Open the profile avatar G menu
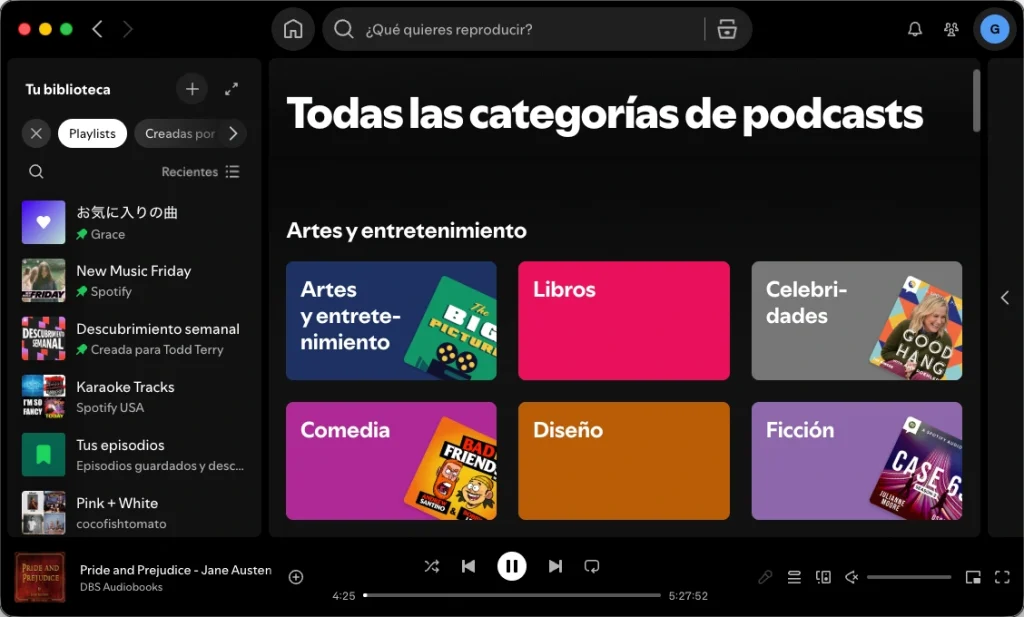The height and width of the screenshot is (617, 1024). click(x=995, y=29)
